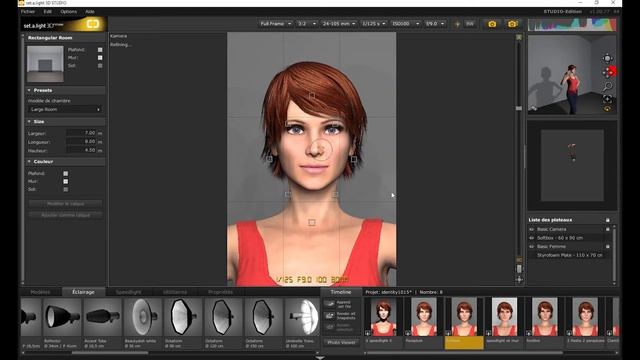This screenshot has width=640, height=360.
Task: Select the Timeline tab
Action: coord(341,292)
